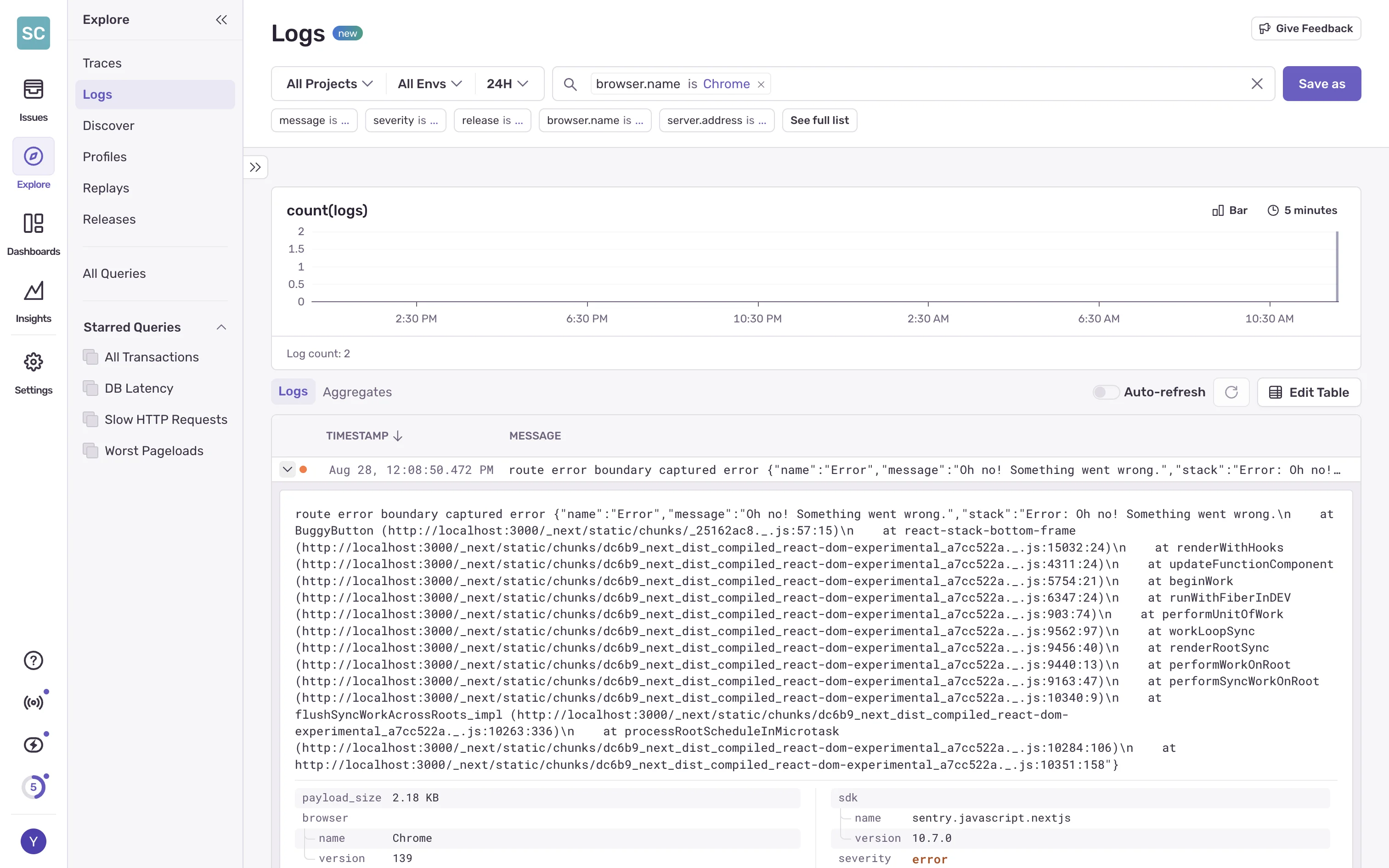
Task: Switch to the Aggregates tab
Action: pyautogui.click(x=357, y=391)
